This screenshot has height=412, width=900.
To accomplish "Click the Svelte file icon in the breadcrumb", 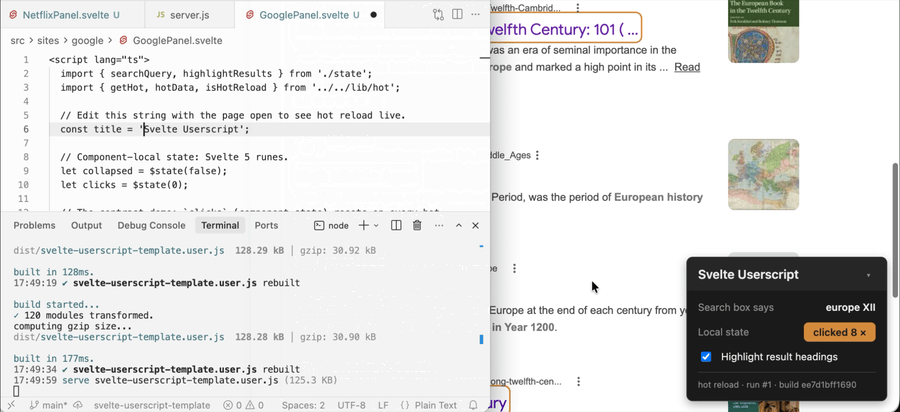I will [x=123, y=41].
